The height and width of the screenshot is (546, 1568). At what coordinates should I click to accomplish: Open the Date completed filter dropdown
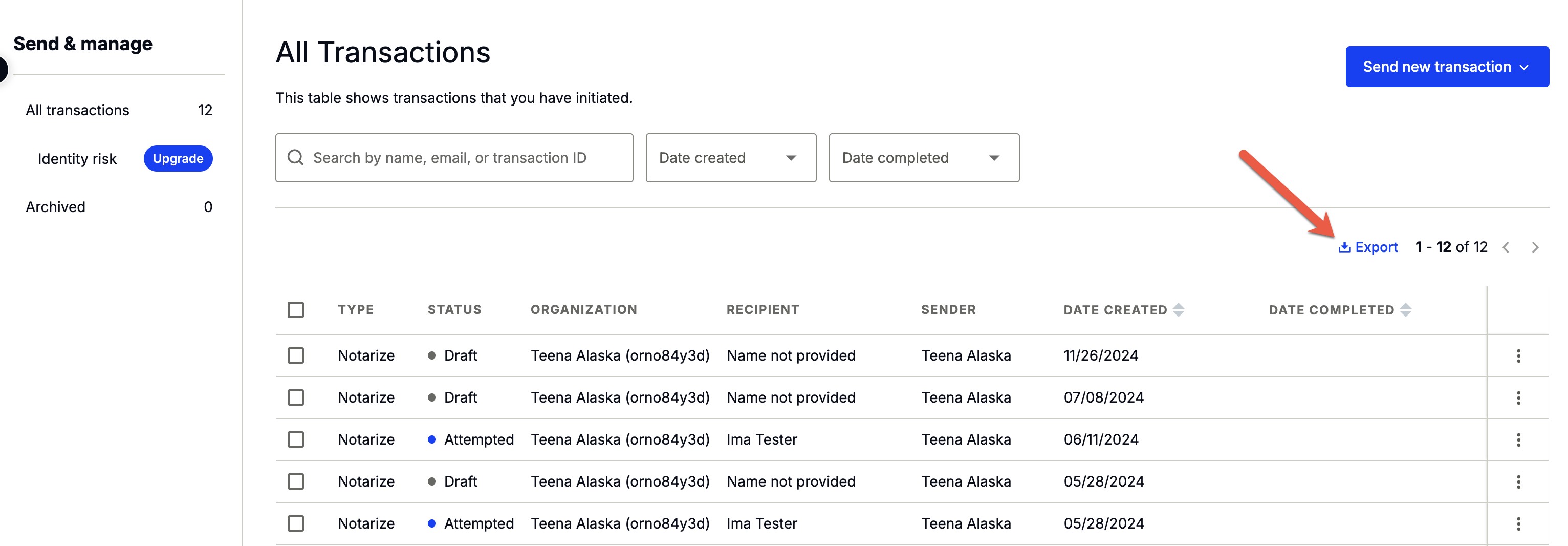point(924,158)
